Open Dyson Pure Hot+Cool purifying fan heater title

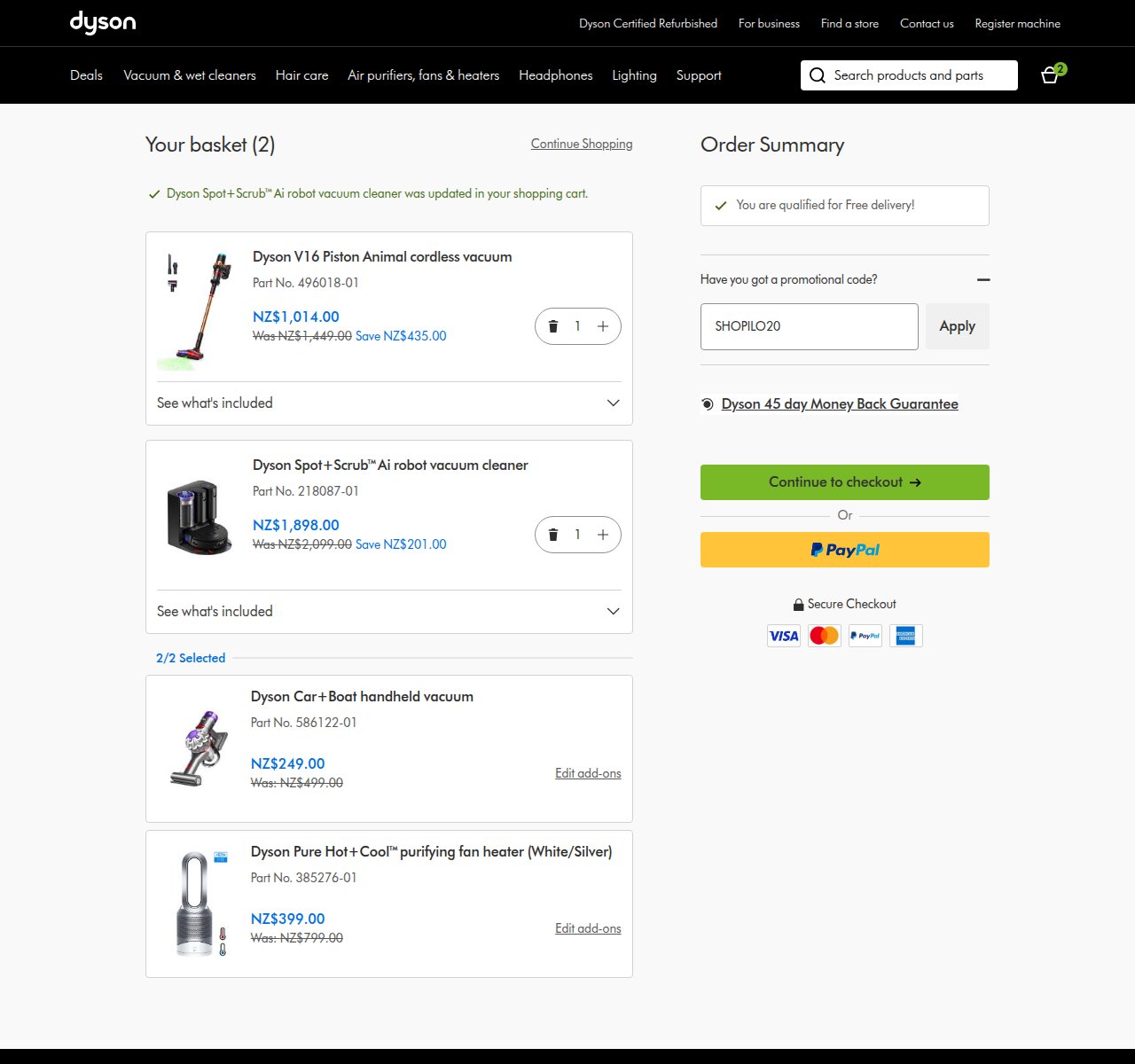point(432,851)
